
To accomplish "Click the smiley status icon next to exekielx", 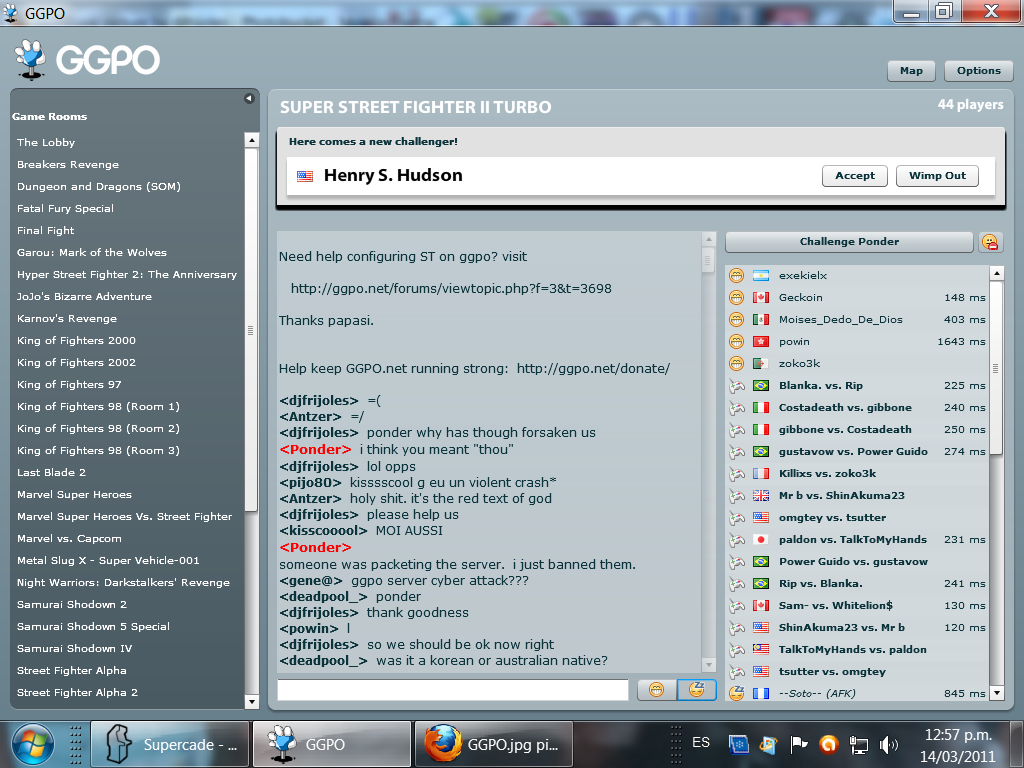I will [x=737, y=276].
